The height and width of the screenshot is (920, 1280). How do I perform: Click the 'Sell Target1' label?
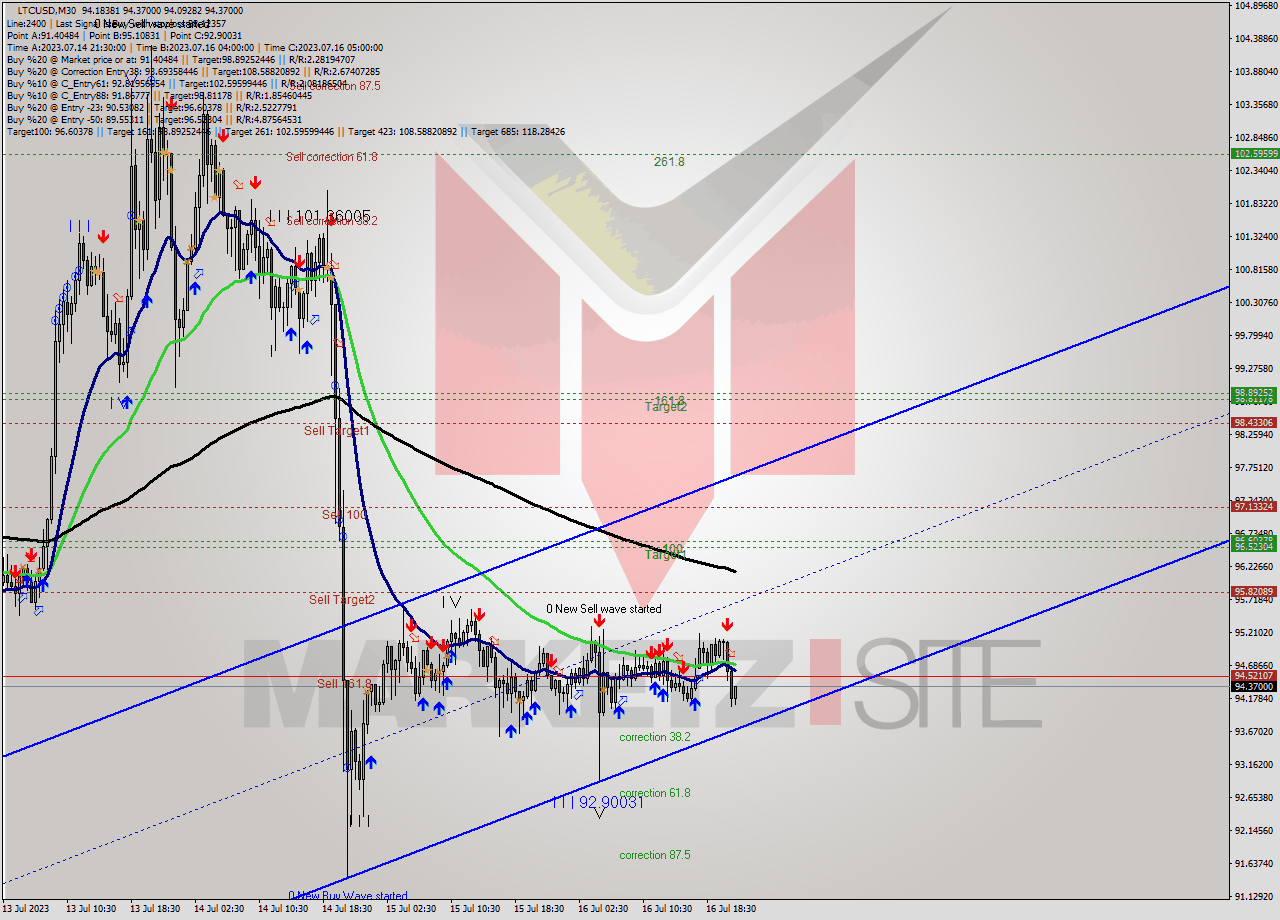pos(337,431)
